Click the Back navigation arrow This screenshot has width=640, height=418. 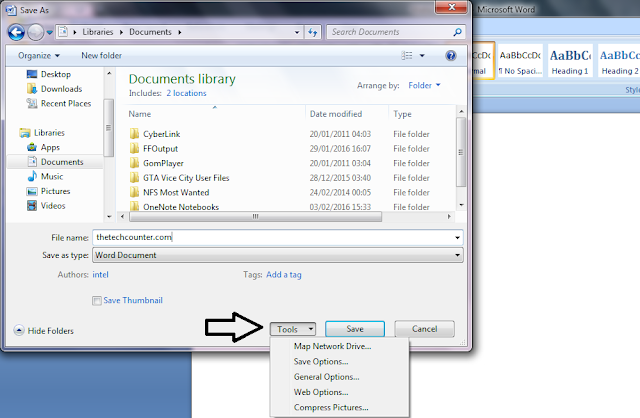point(16,32)
